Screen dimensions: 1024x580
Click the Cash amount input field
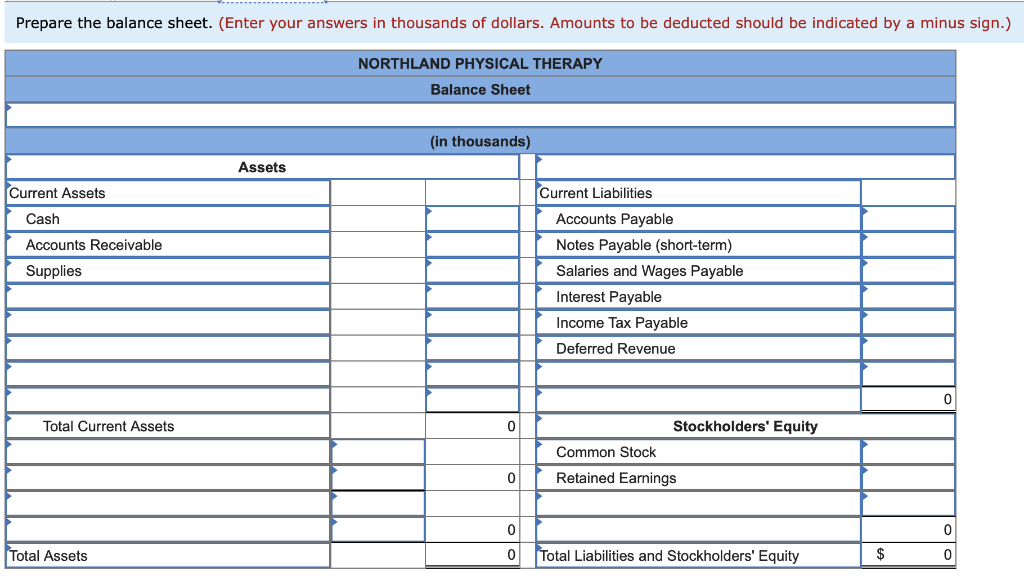point(472,219)
